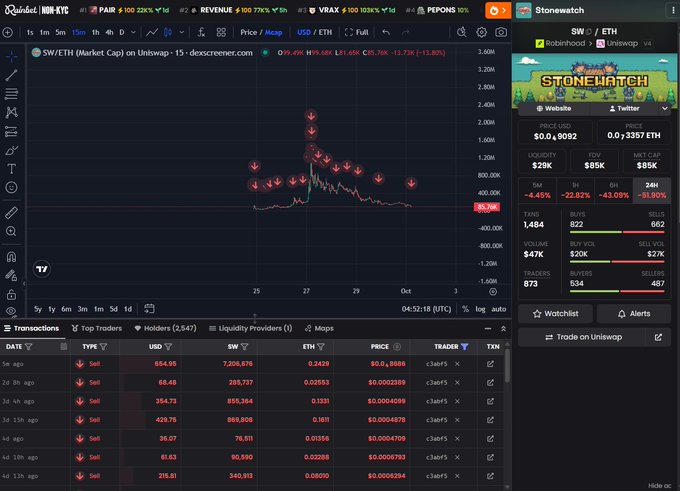
Task: Click the TradingView logo on the chart
Action: pos(42,269)
